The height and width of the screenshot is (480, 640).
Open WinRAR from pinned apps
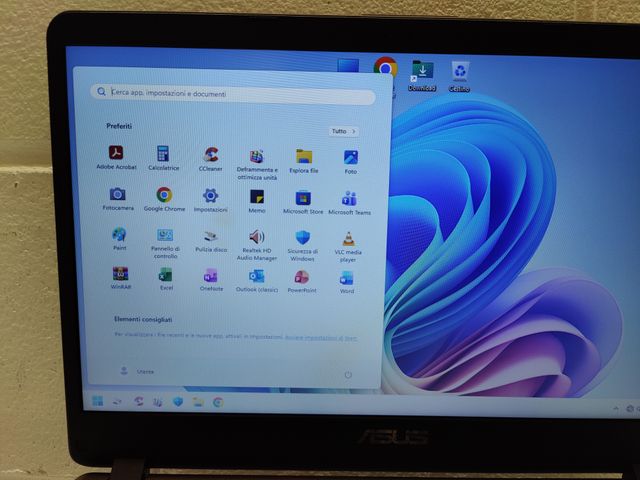point(120,278)
